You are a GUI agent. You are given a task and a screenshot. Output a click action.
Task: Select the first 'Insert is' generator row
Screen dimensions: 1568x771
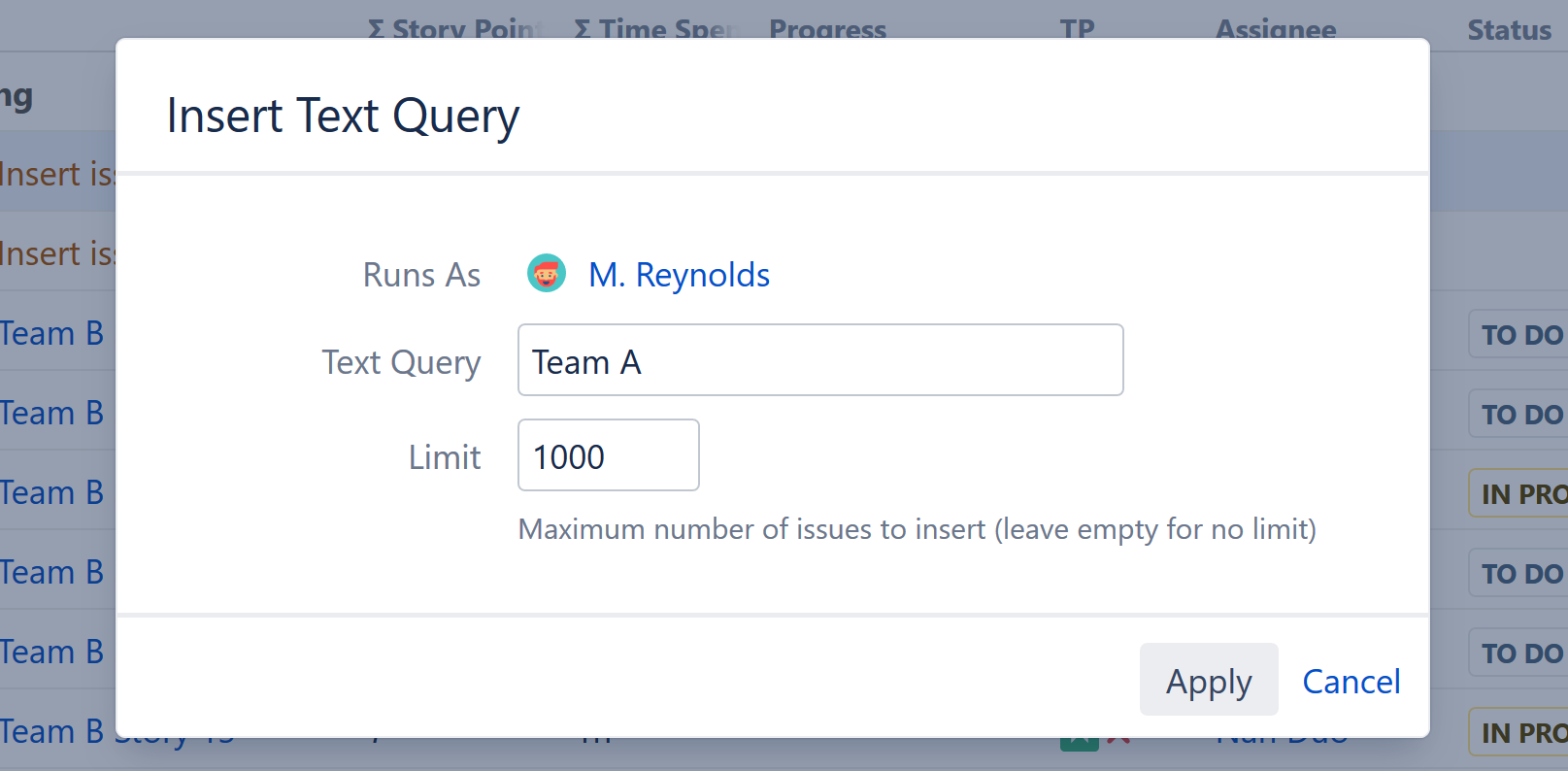56,175
